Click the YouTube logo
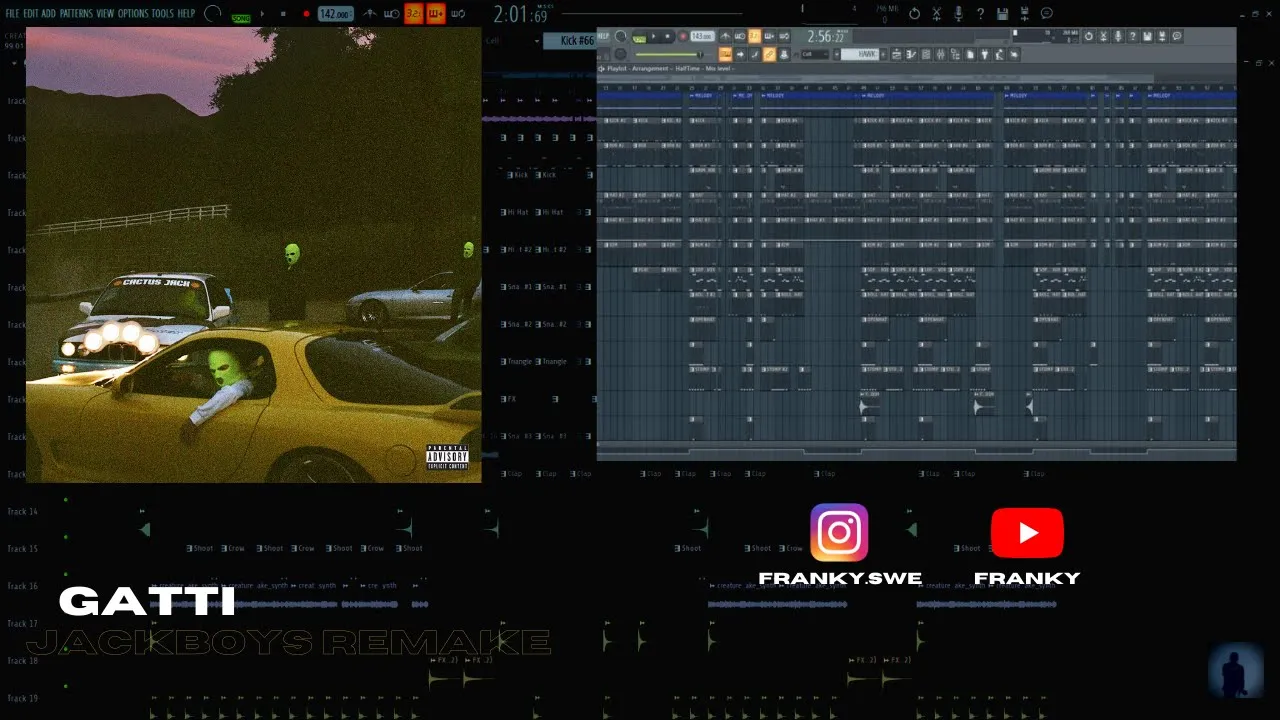 pos(1027,533)
